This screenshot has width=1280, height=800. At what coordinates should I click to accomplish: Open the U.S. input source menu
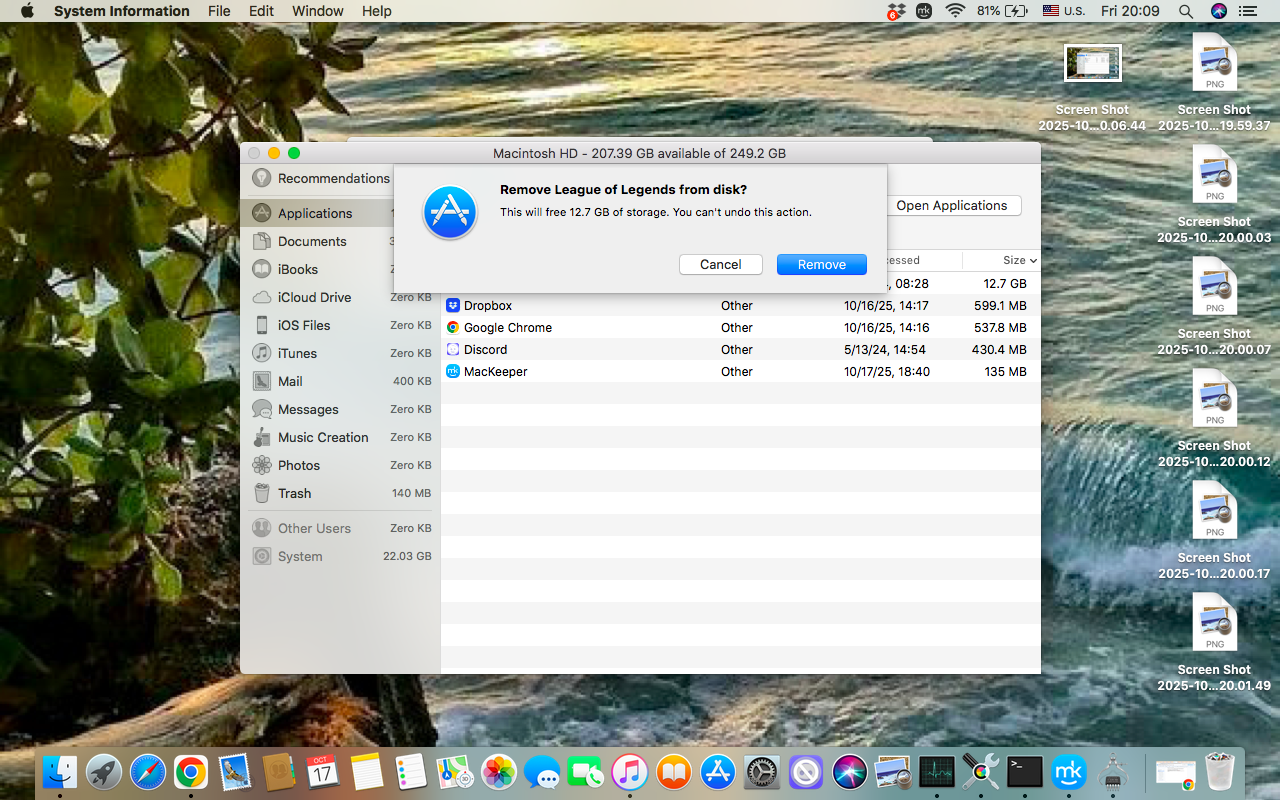(x=1064, y=11)
